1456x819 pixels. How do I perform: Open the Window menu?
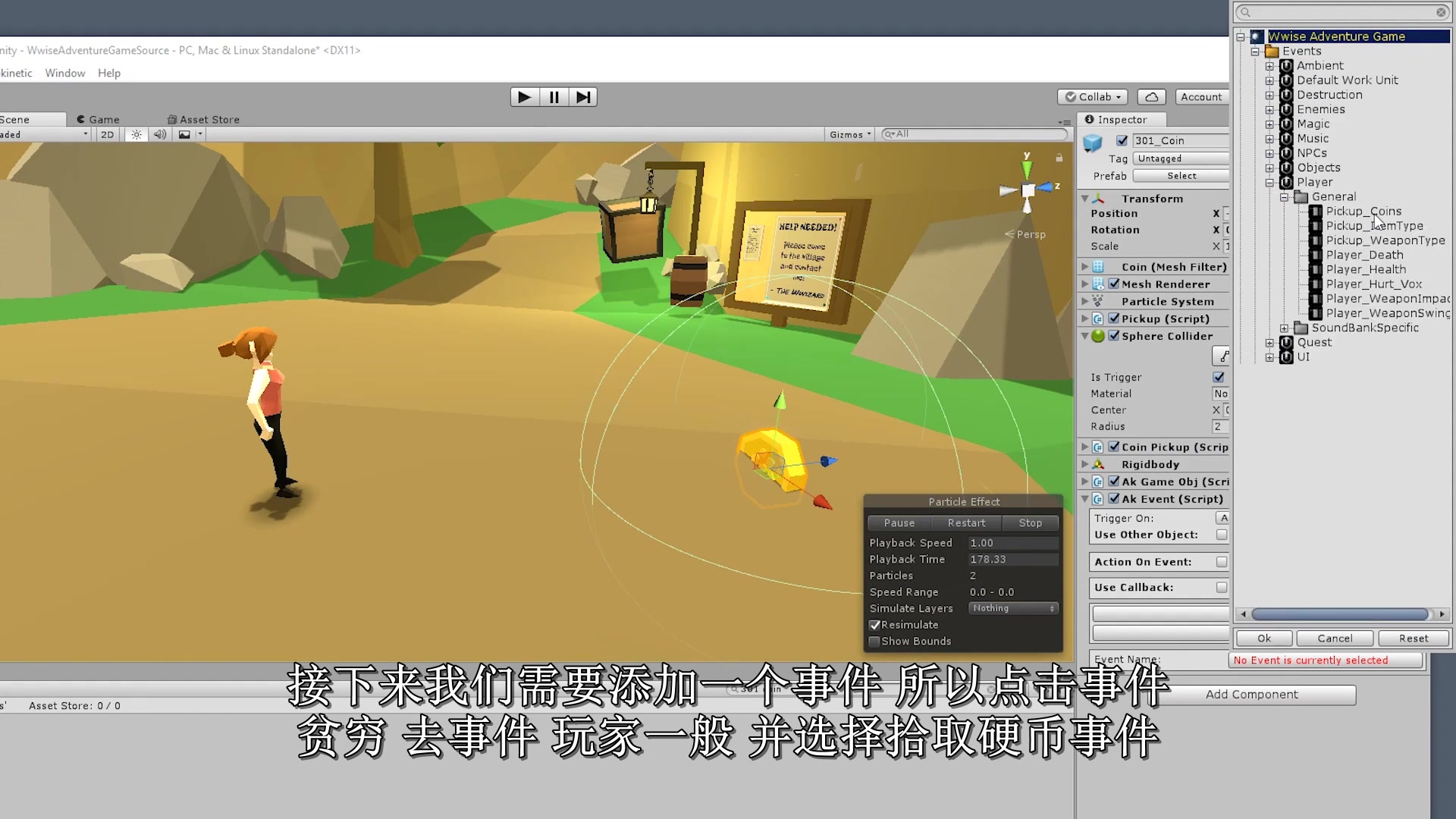point(64,73)
